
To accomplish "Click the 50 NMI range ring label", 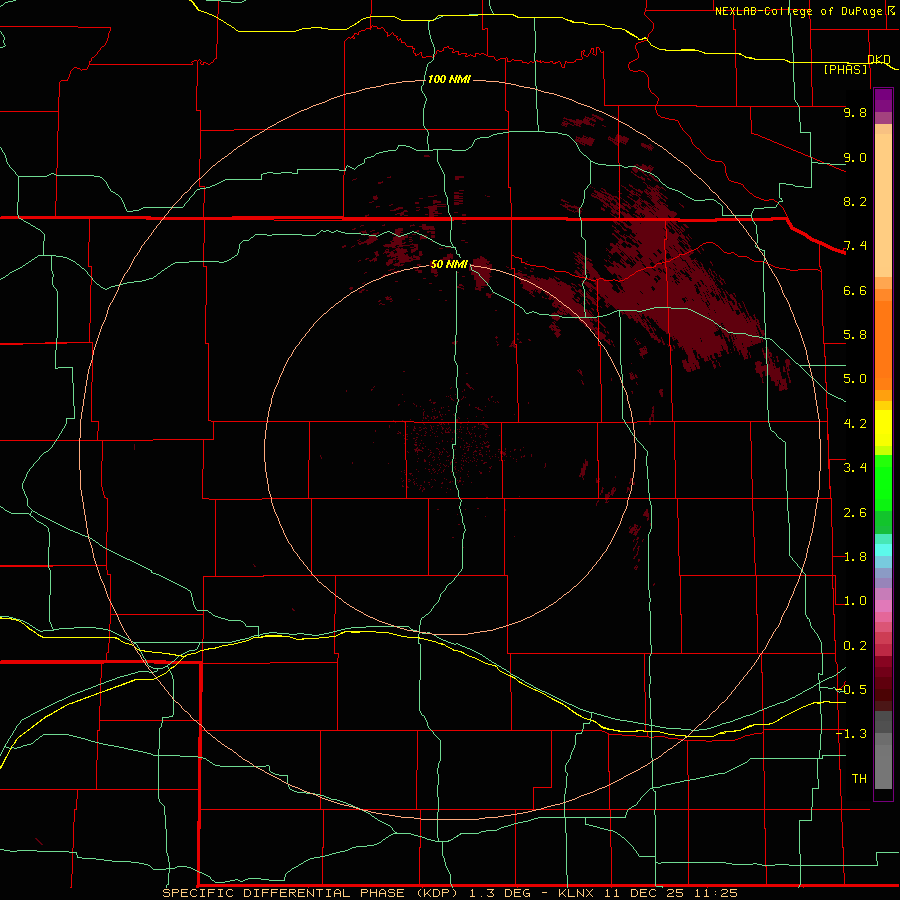I will point(449,264).
